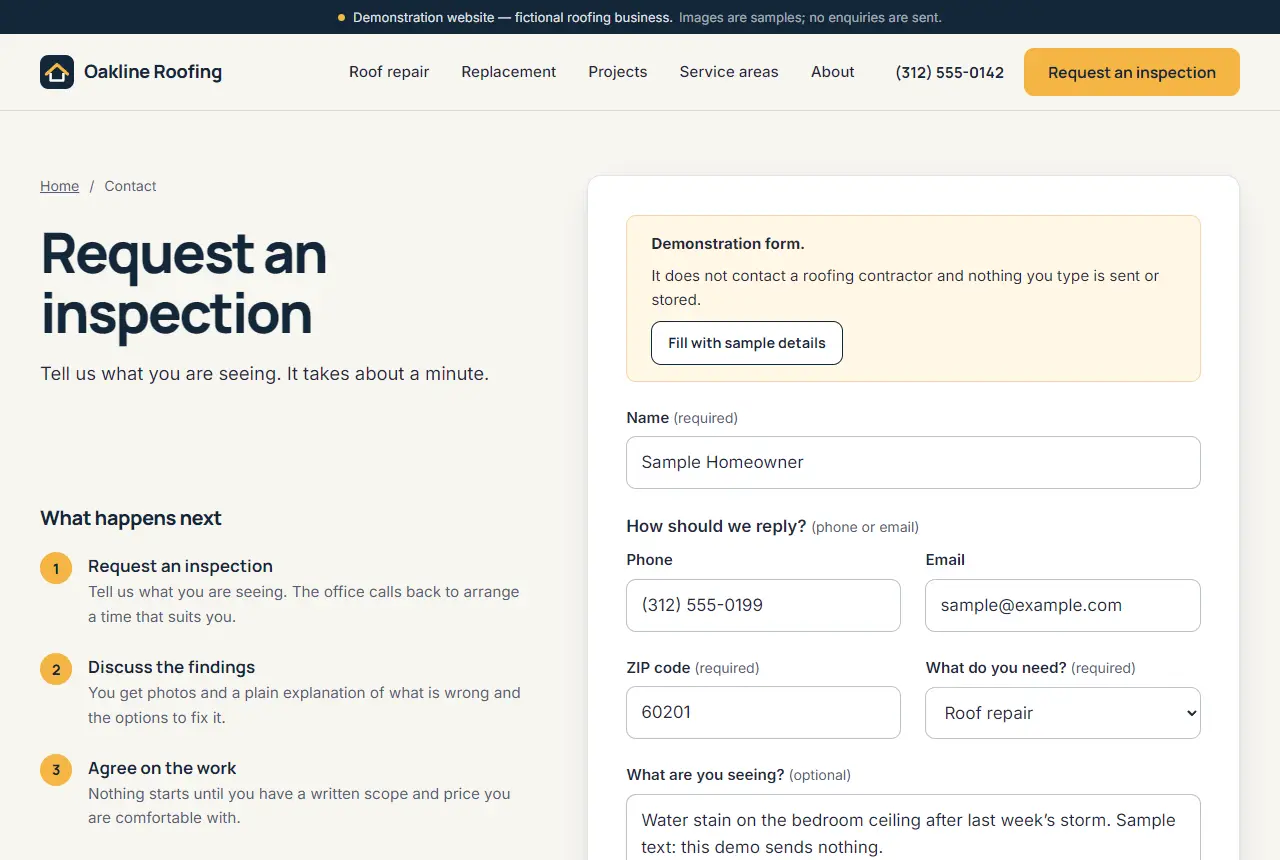Click the ZIP code field
This screenshot has height=860, width=1280.
(x=763, y=712)
